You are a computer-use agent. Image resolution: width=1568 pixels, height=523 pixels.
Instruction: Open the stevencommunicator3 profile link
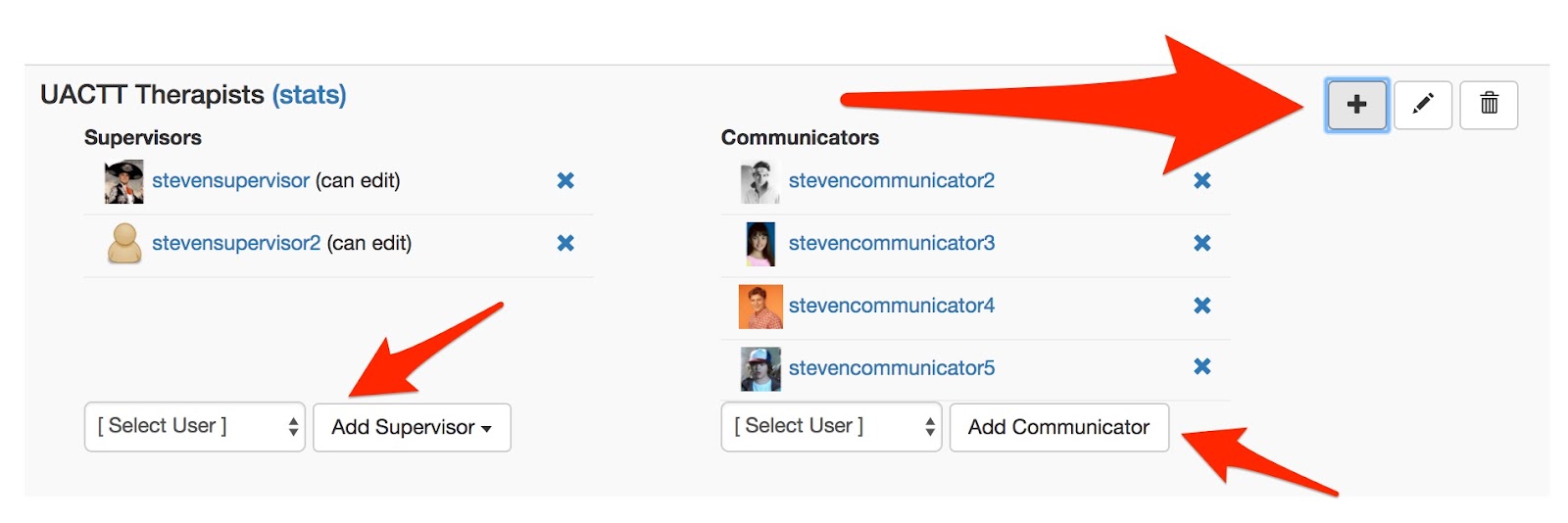tap(891, 243)
